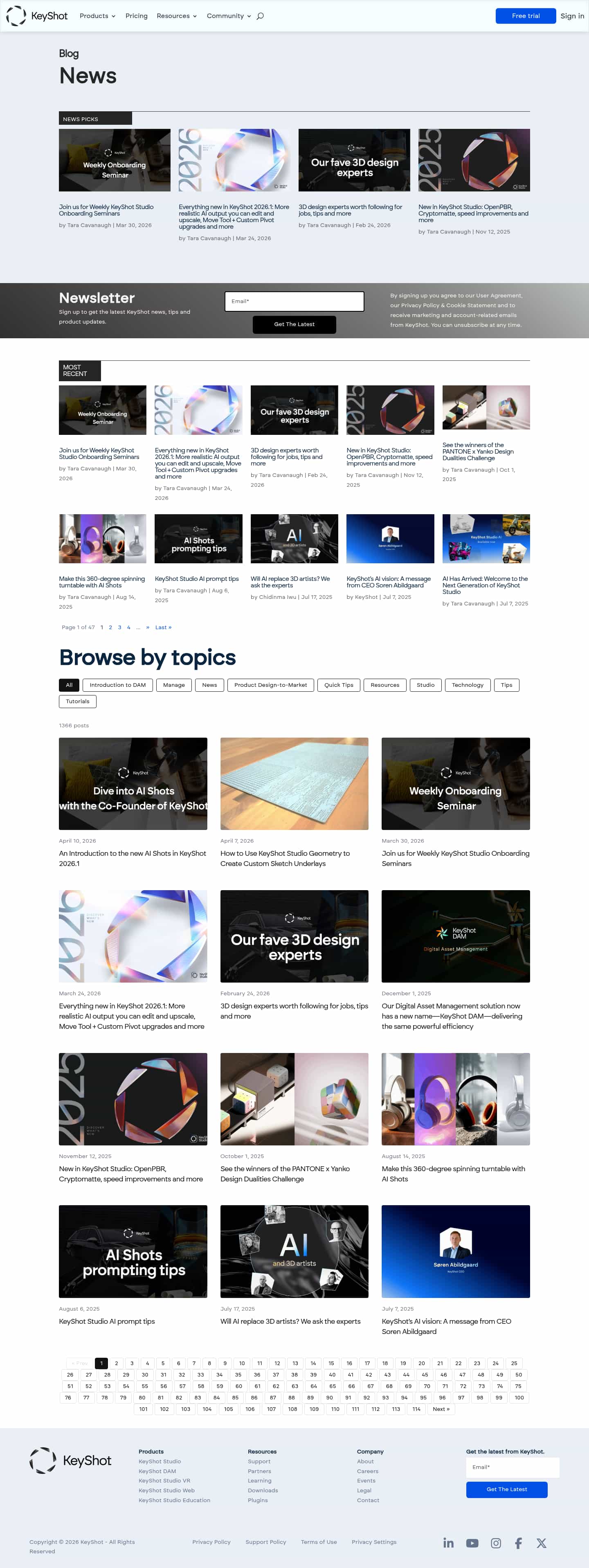Open footer Careers link

(368, 1471)
